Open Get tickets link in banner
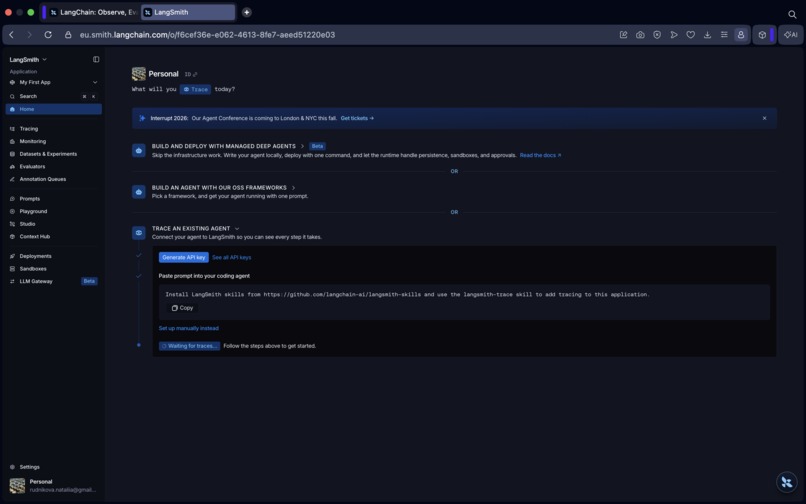 357,118
